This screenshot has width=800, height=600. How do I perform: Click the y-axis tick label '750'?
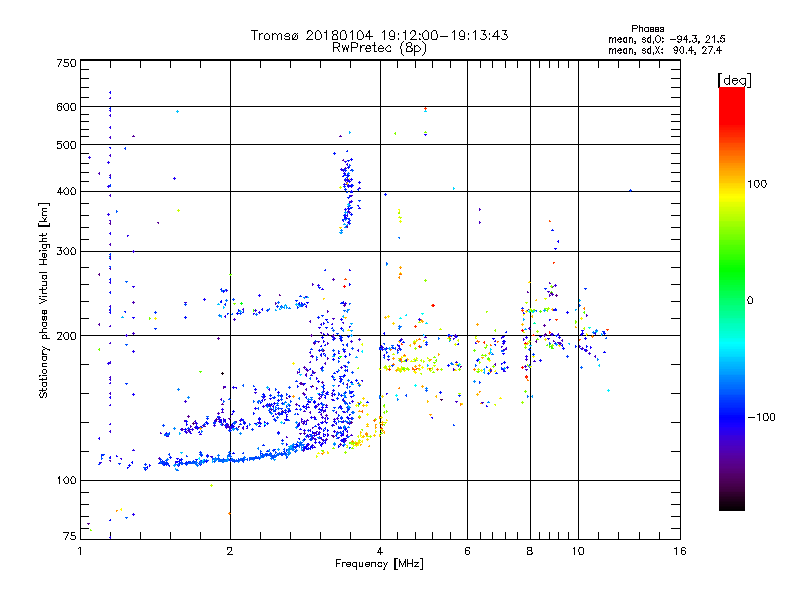(x=66, y=63)
